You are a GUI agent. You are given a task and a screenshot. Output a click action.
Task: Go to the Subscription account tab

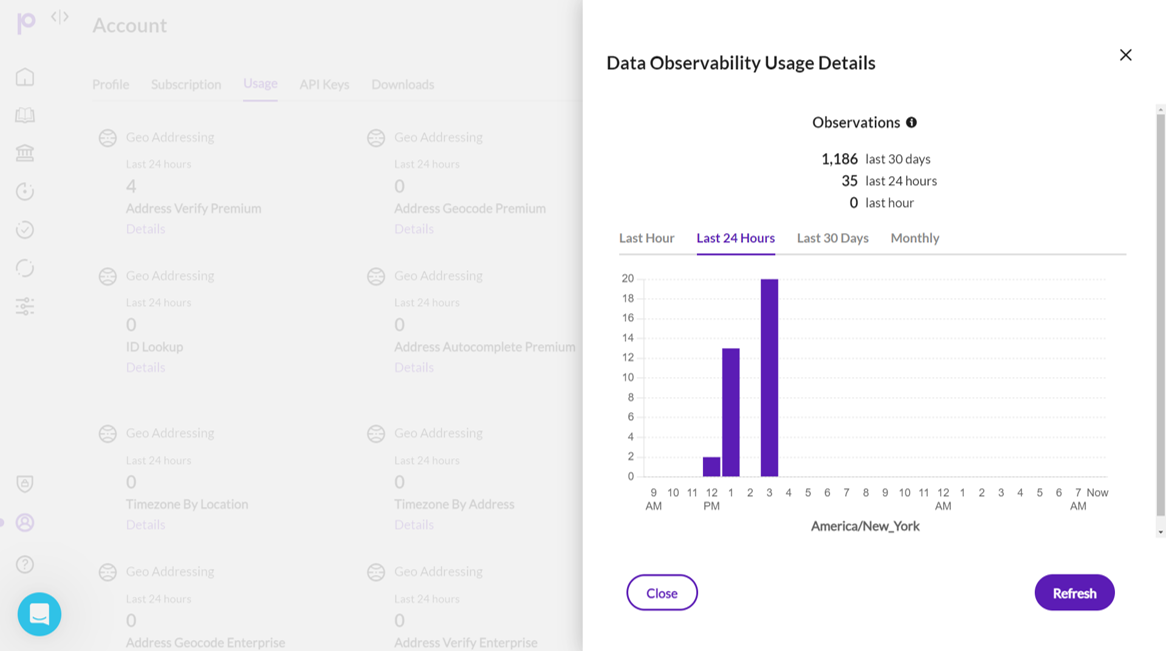click(x=186, y=84)
